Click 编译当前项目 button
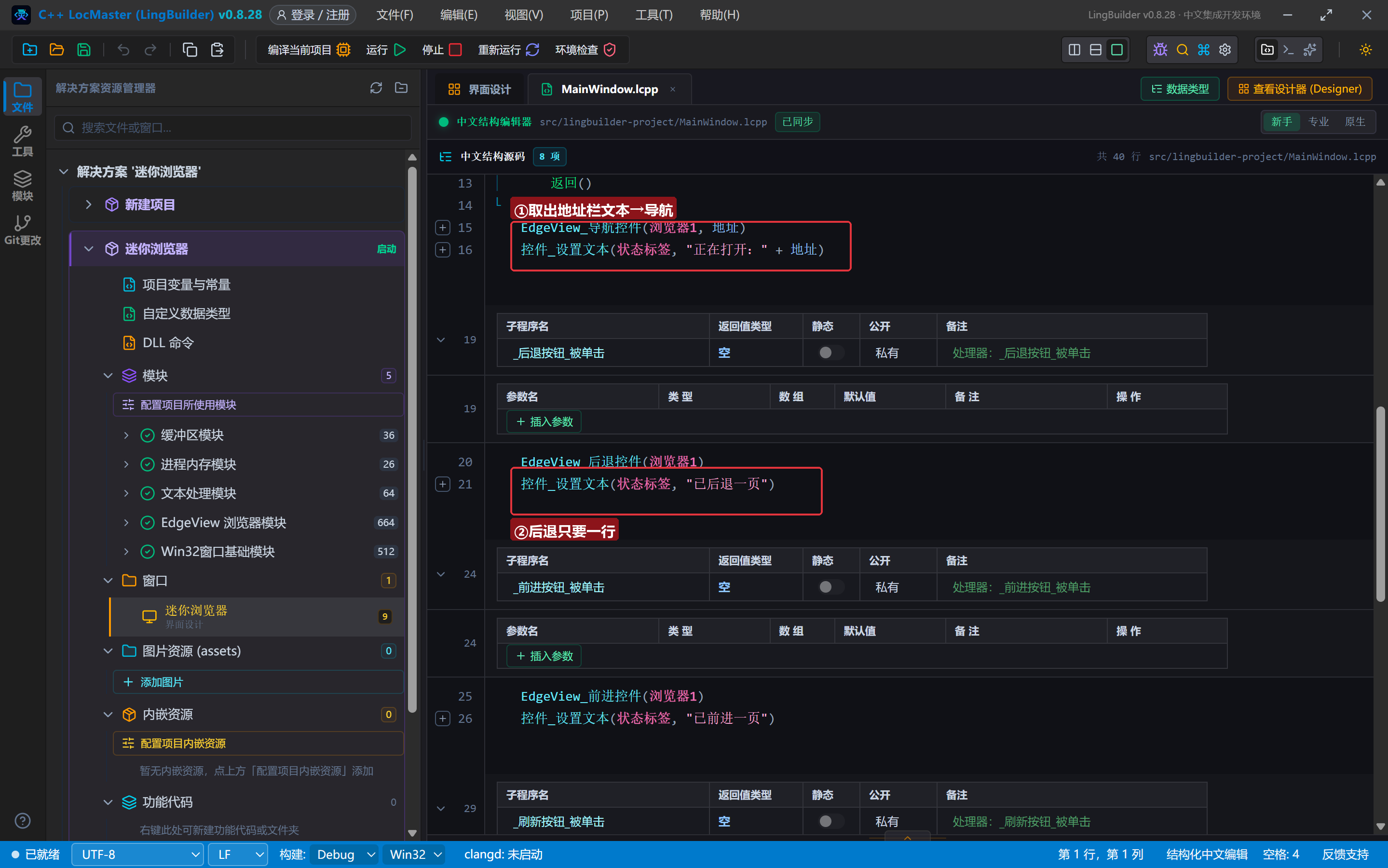This screenshot has height=868, width=1388. [x=309, y=50]
